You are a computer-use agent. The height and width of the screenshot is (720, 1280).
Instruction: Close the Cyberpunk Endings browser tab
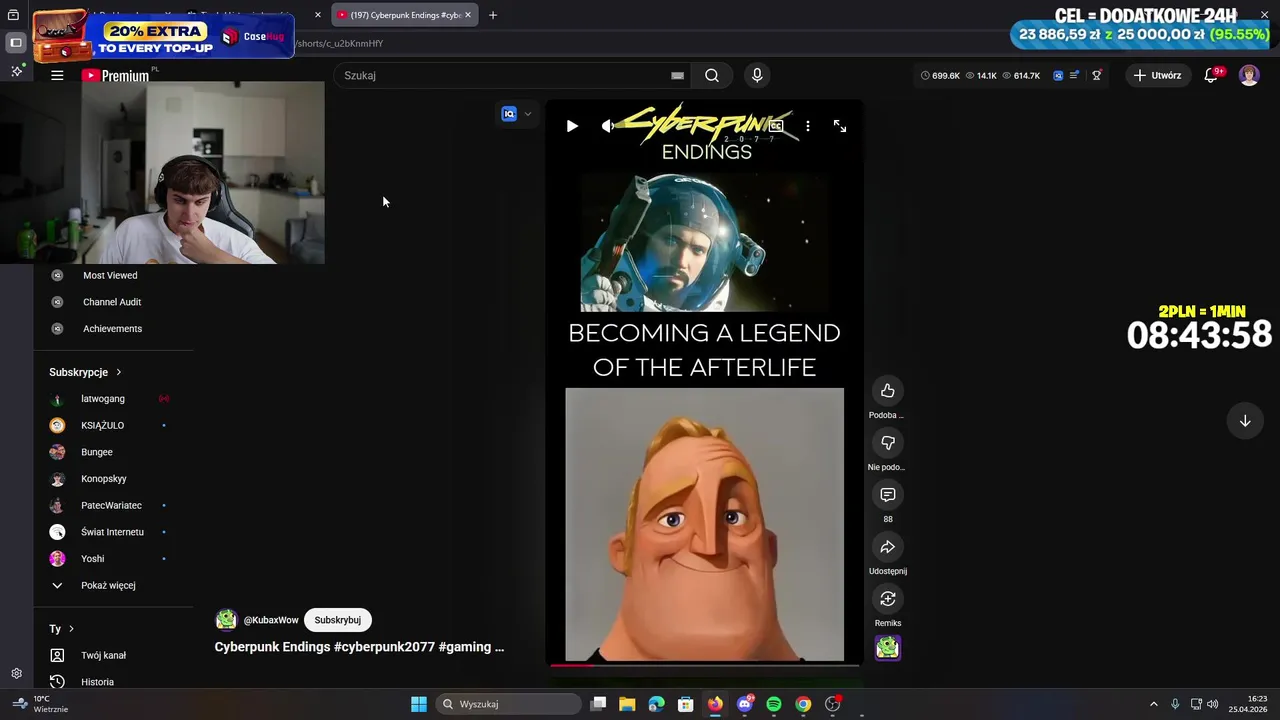click(x=467, y=15)
